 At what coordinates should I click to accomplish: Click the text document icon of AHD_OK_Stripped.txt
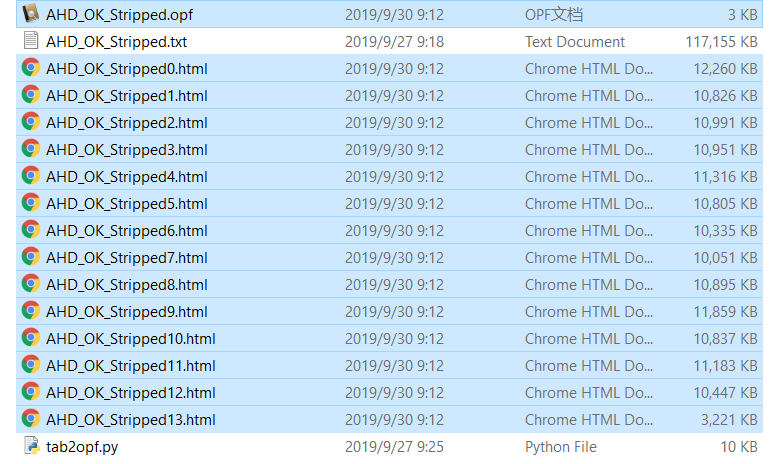pyautogui.click(x=30, y=40)
